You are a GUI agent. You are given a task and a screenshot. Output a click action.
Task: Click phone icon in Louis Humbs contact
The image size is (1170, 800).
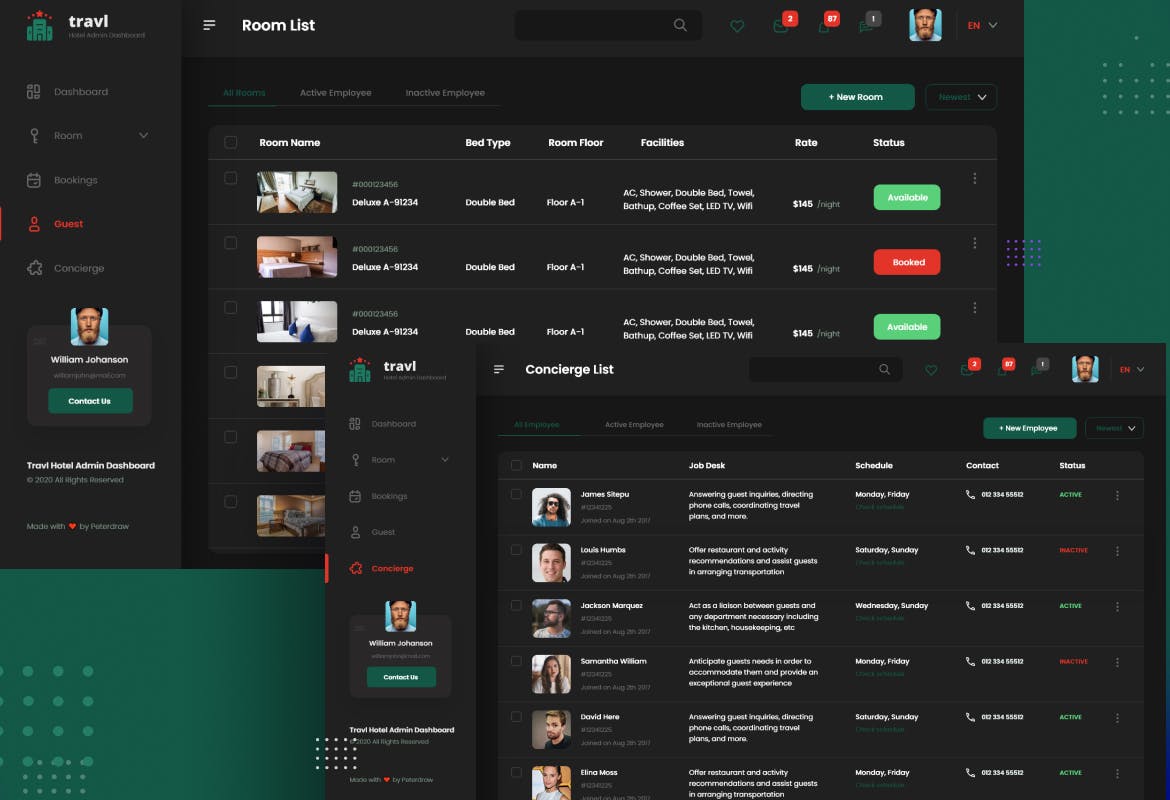(970, 550)
